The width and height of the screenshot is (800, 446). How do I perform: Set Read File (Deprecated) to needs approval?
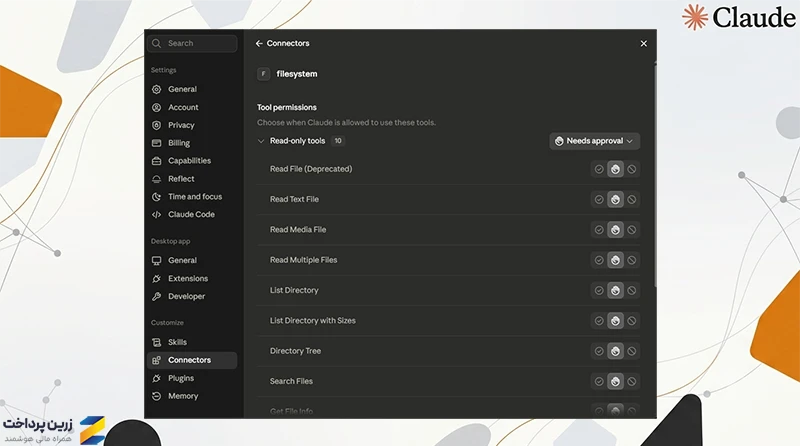pyautogui.click(x=615, y=169)
